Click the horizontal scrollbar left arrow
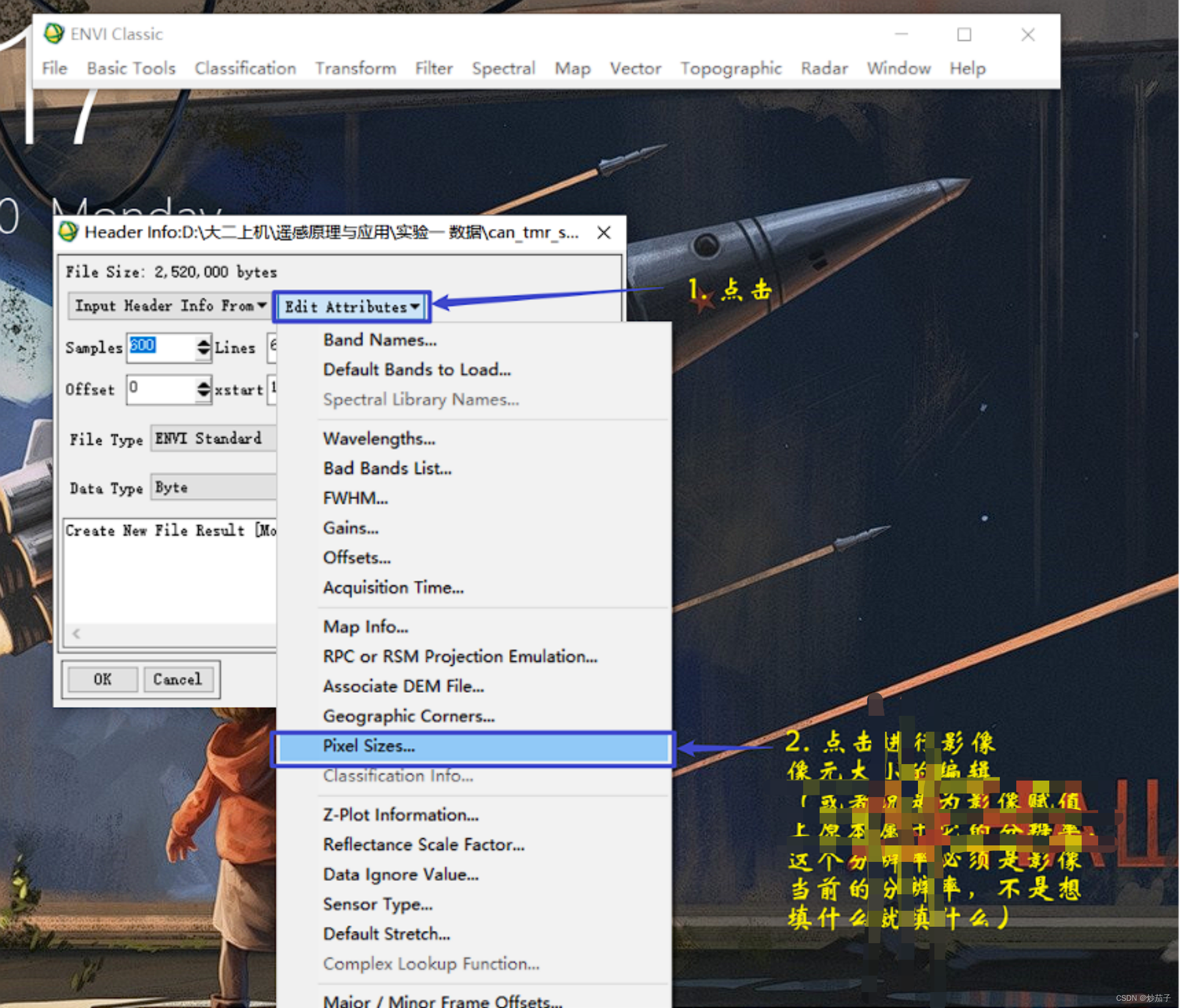 pyautogui.click(x=77, y=633)
